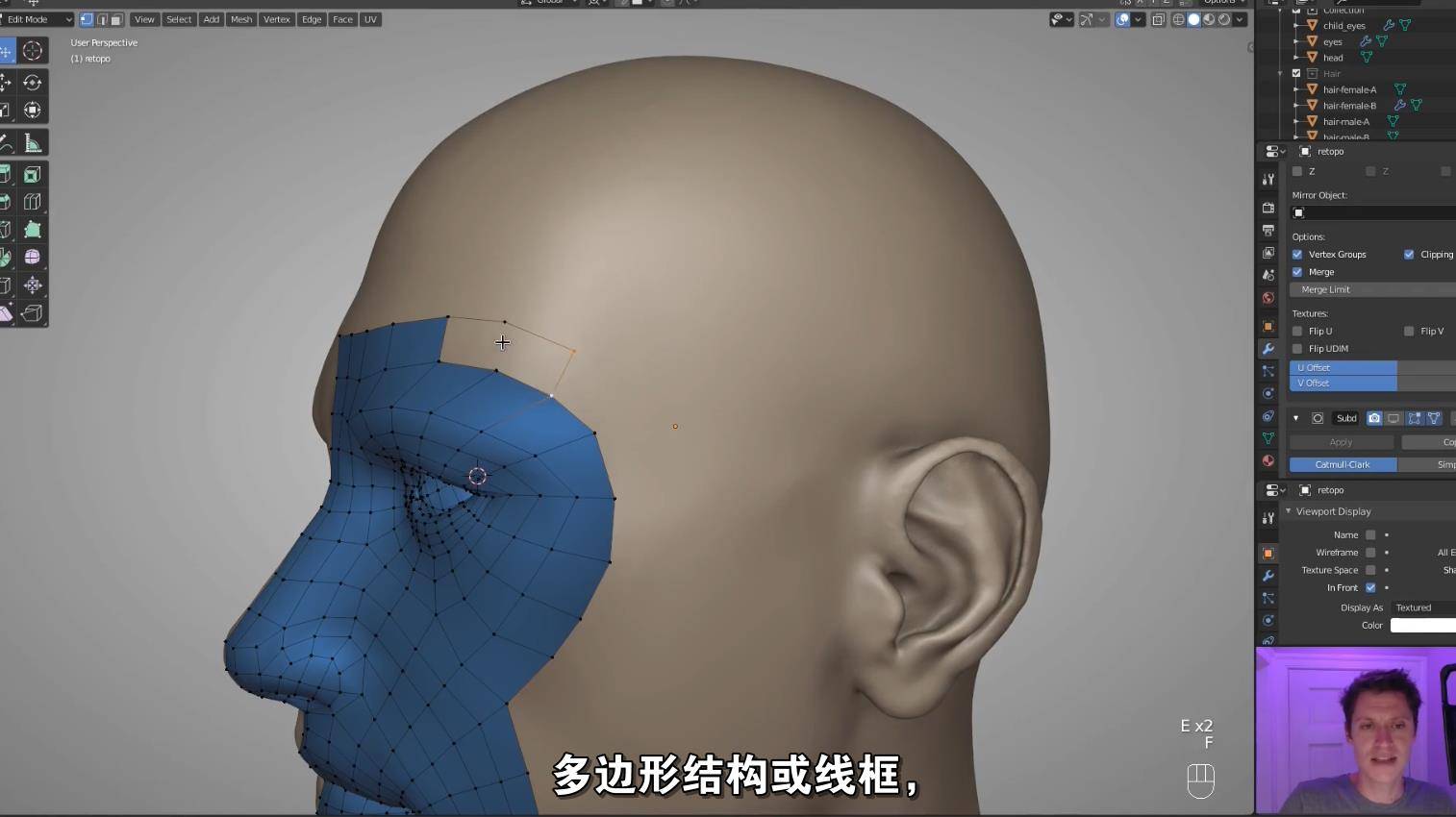Click the Merge Limit value field
This screenshot has width=1456, height=817.
(1372, 289)
